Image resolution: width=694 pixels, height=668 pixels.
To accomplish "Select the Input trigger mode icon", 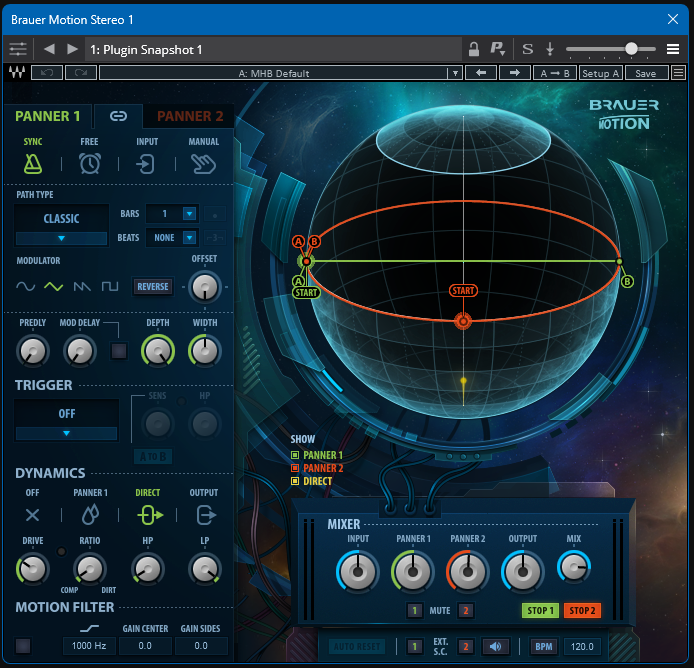I will coord(146,164).
